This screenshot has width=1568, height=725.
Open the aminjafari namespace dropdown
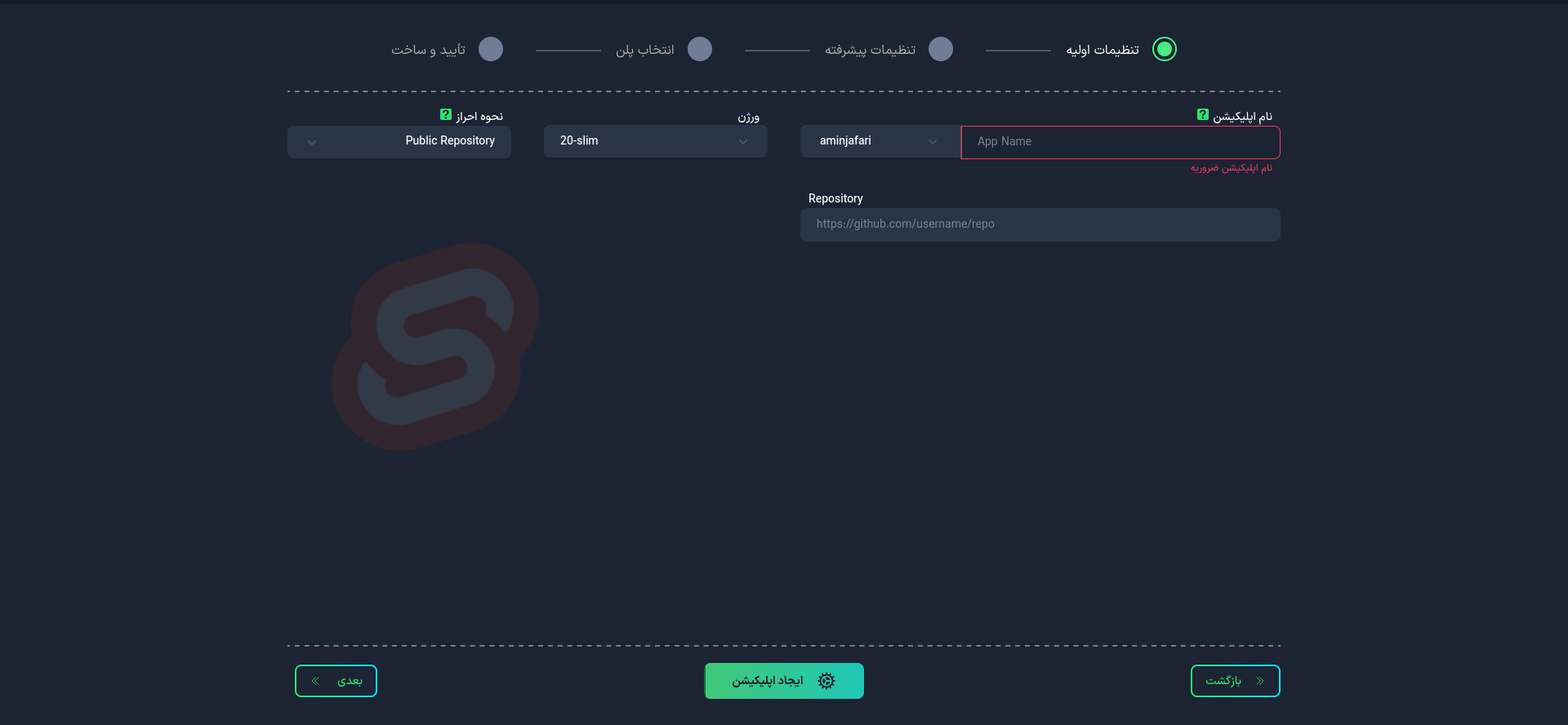pos(880,141)
